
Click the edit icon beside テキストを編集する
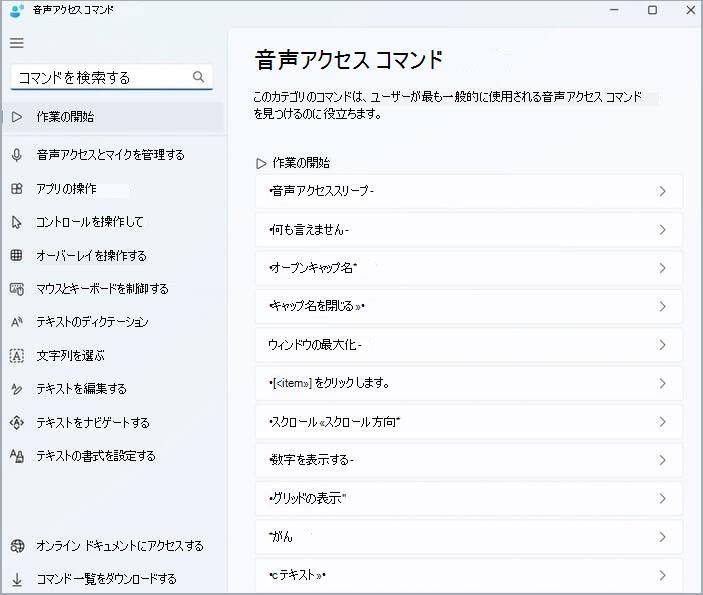click(17, 389)
